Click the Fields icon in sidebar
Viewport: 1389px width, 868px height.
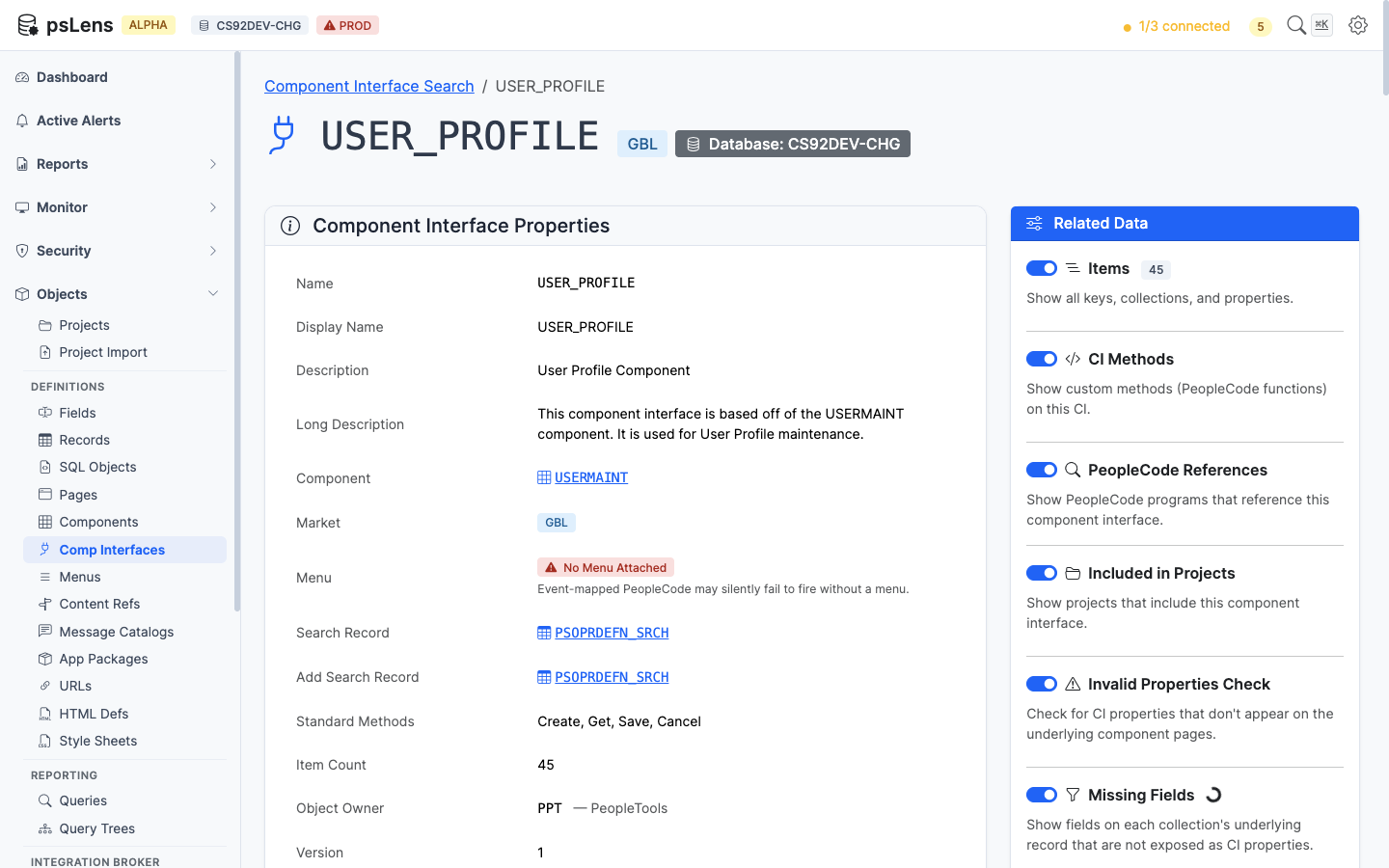45,413
